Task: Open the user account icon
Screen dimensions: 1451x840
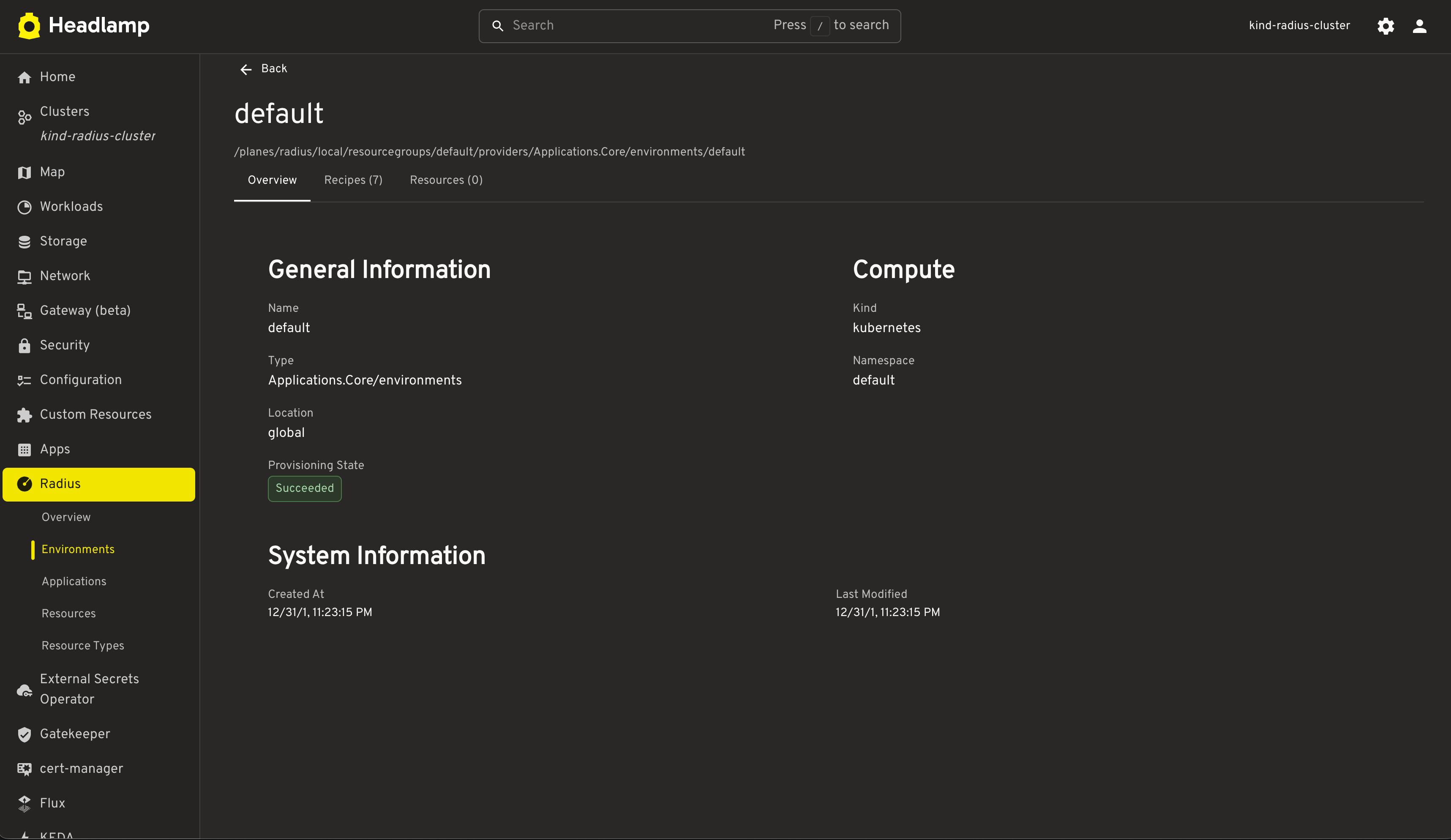Action: click(1419, 26)
